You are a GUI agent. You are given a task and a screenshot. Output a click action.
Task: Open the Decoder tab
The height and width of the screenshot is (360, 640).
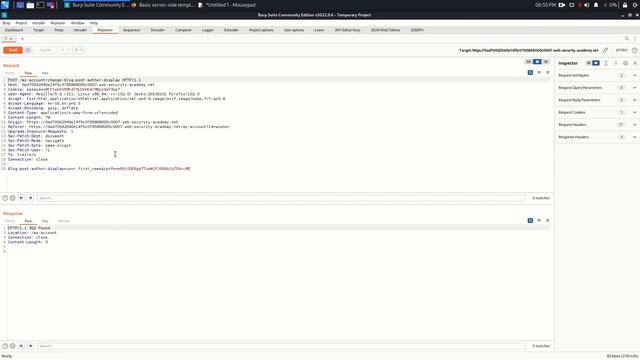(x=158, y=30)
